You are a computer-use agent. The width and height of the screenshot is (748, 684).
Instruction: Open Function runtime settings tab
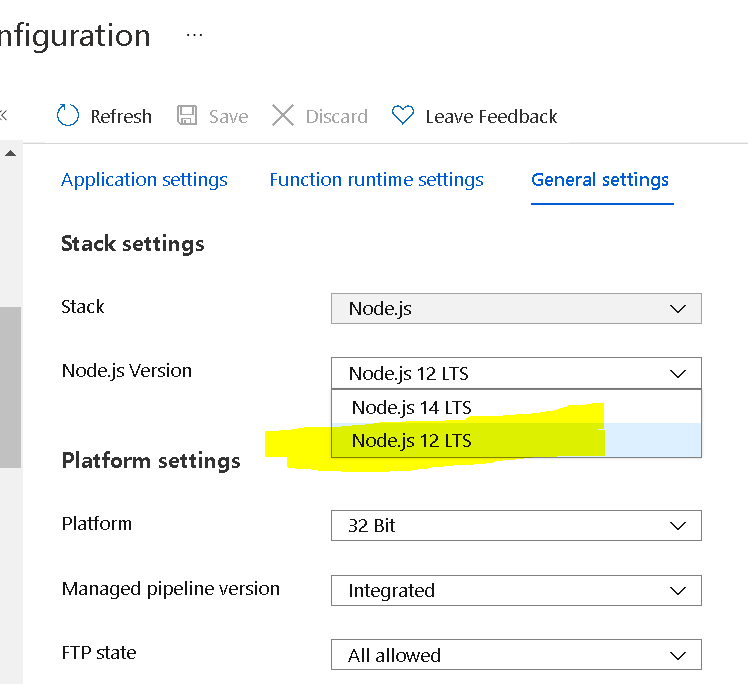pos(376,180)
